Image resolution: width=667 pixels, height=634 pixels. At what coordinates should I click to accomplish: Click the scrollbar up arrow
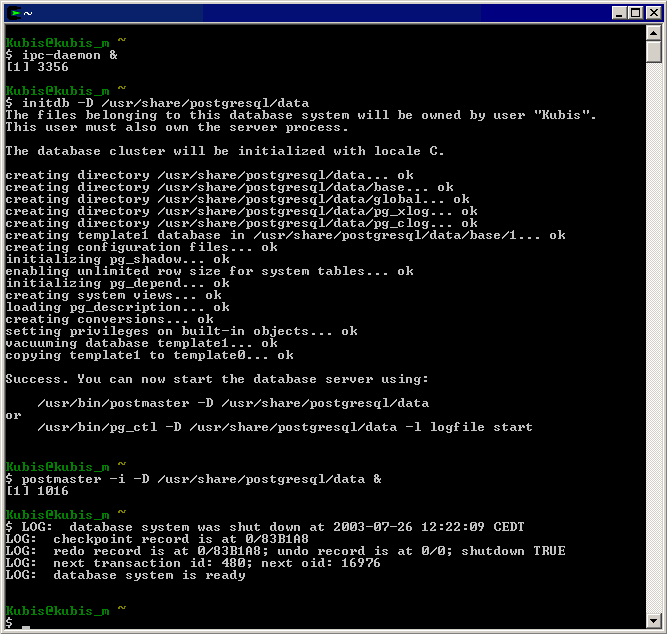pyautogui.click(x=653, y=33)
